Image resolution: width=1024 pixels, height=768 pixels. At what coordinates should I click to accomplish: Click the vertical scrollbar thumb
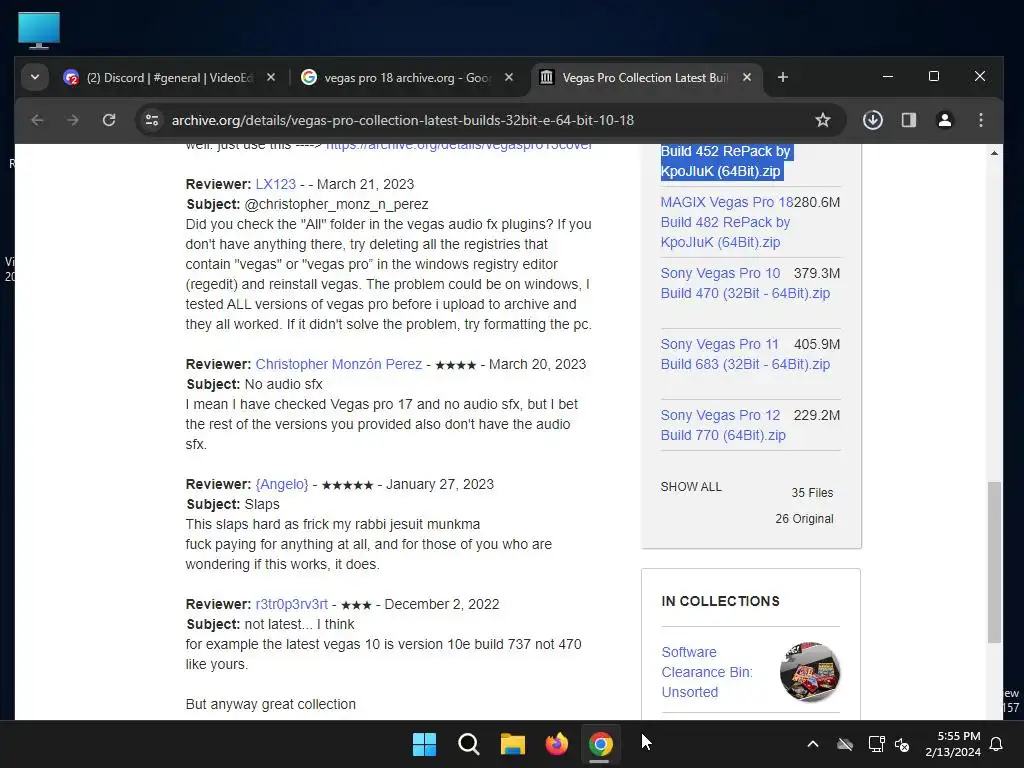coord(994,562)
